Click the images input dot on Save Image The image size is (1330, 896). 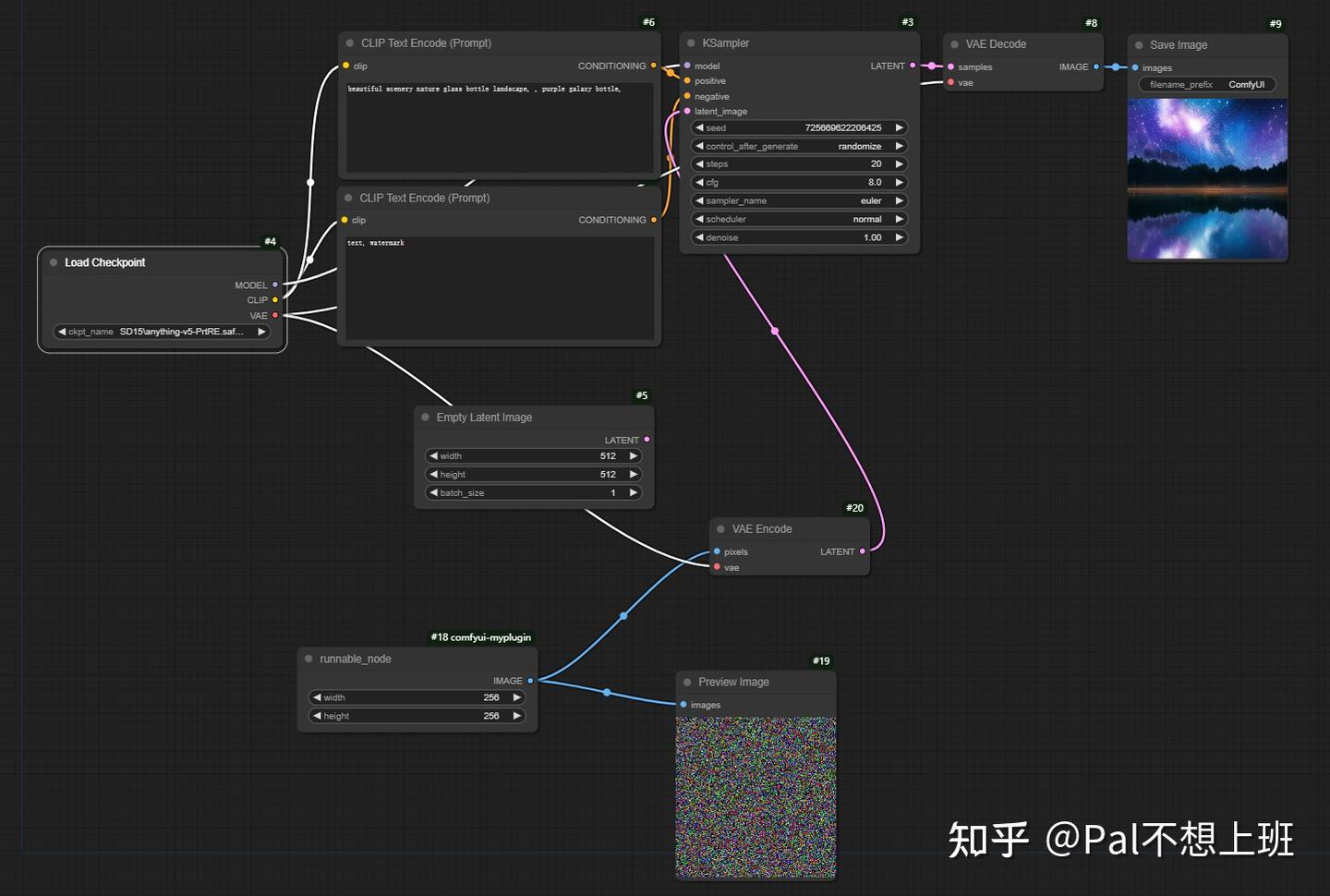click(x=1136, y=67)
